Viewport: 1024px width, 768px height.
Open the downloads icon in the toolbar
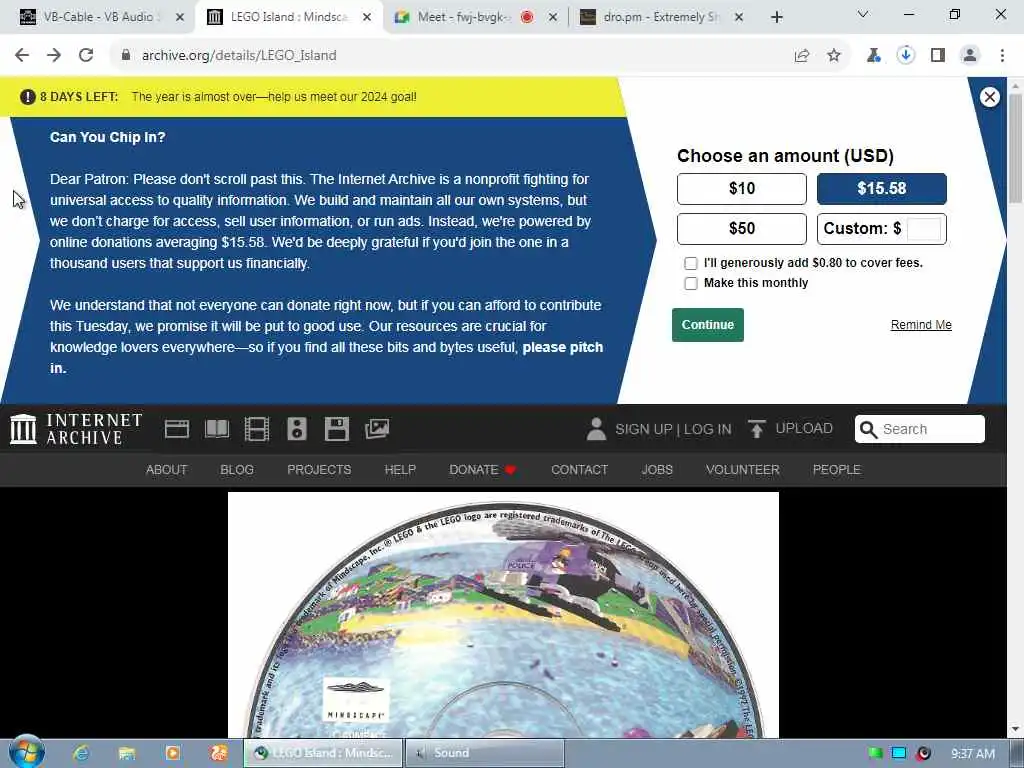tap(906, 56)
